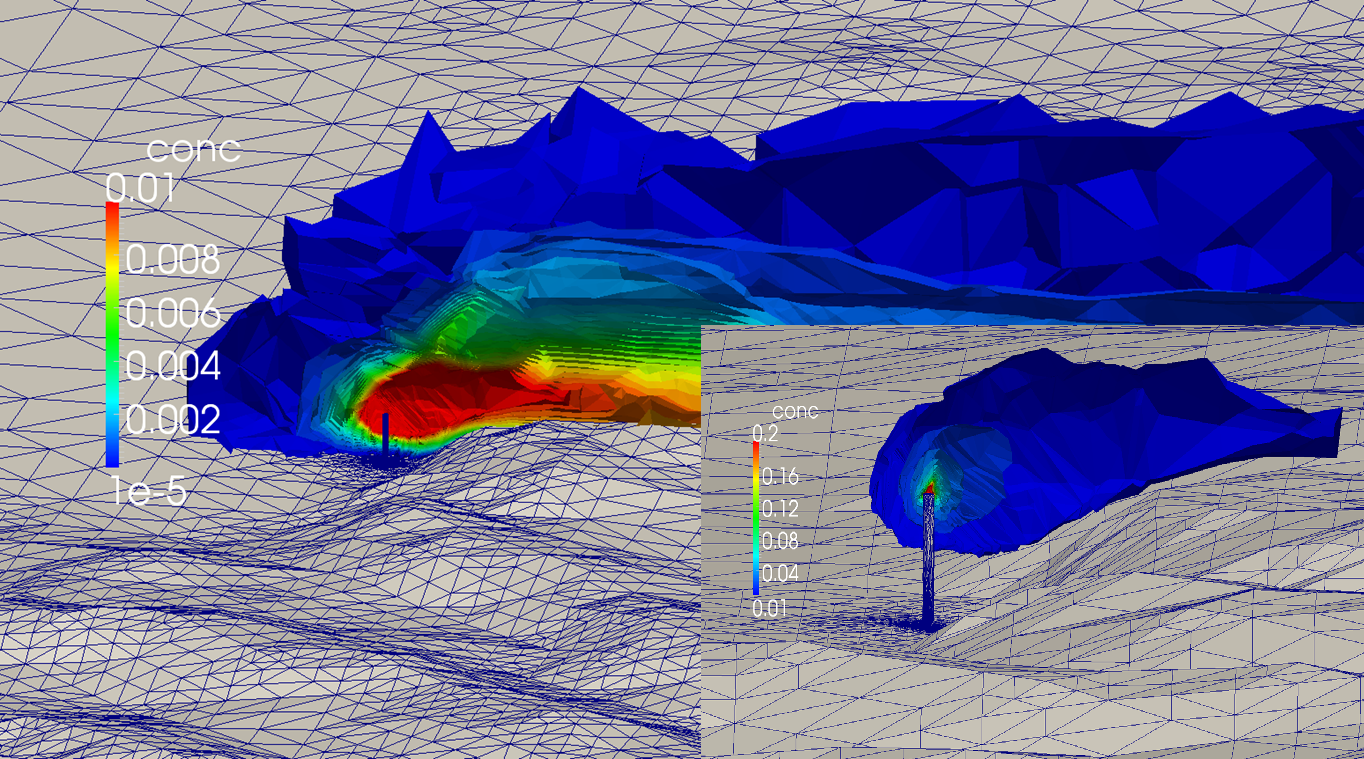The height and width of the screenshot is (759, 1364).
Task: Click the 0.006 tick label on main legend
Action: click(x=172, y=314)
